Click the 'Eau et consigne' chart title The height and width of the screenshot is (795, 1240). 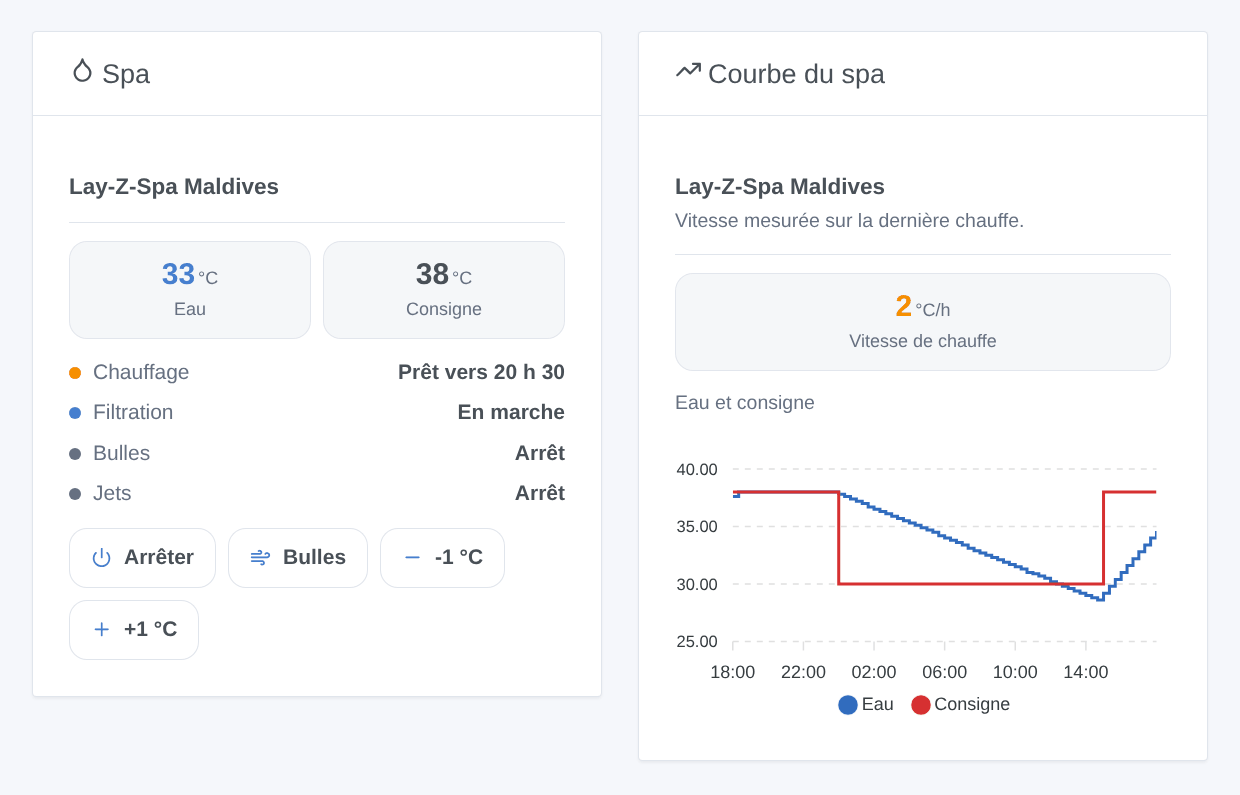click(x=745, y=402)
